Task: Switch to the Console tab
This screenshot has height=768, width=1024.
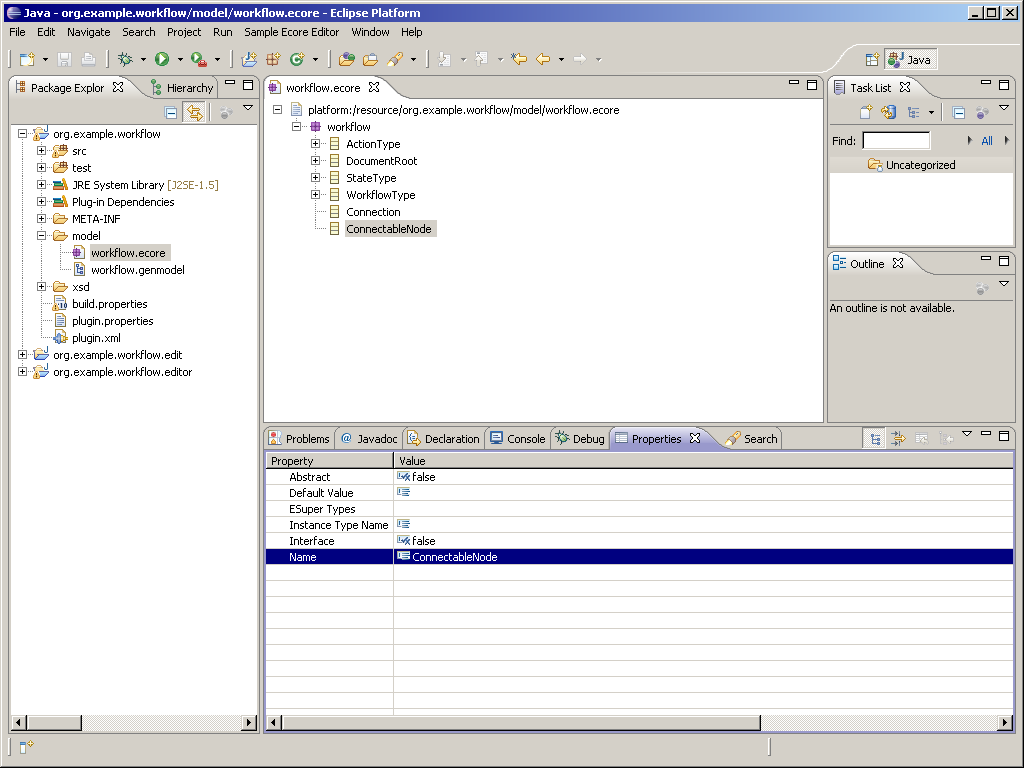Action: coord(517,439)
